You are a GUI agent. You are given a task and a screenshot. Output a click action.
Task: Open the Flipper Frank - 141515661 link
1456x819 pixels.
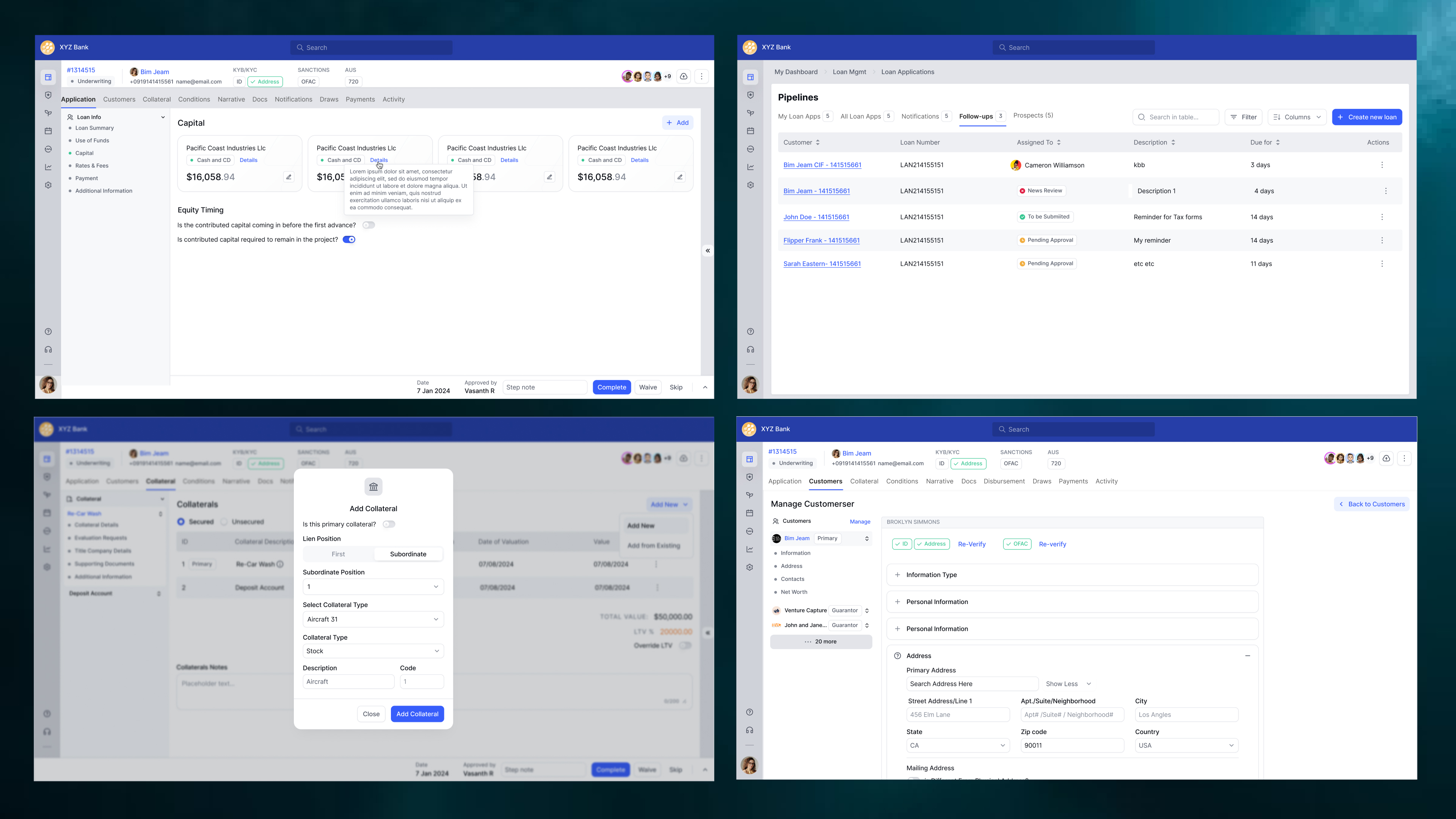[821, 240]
